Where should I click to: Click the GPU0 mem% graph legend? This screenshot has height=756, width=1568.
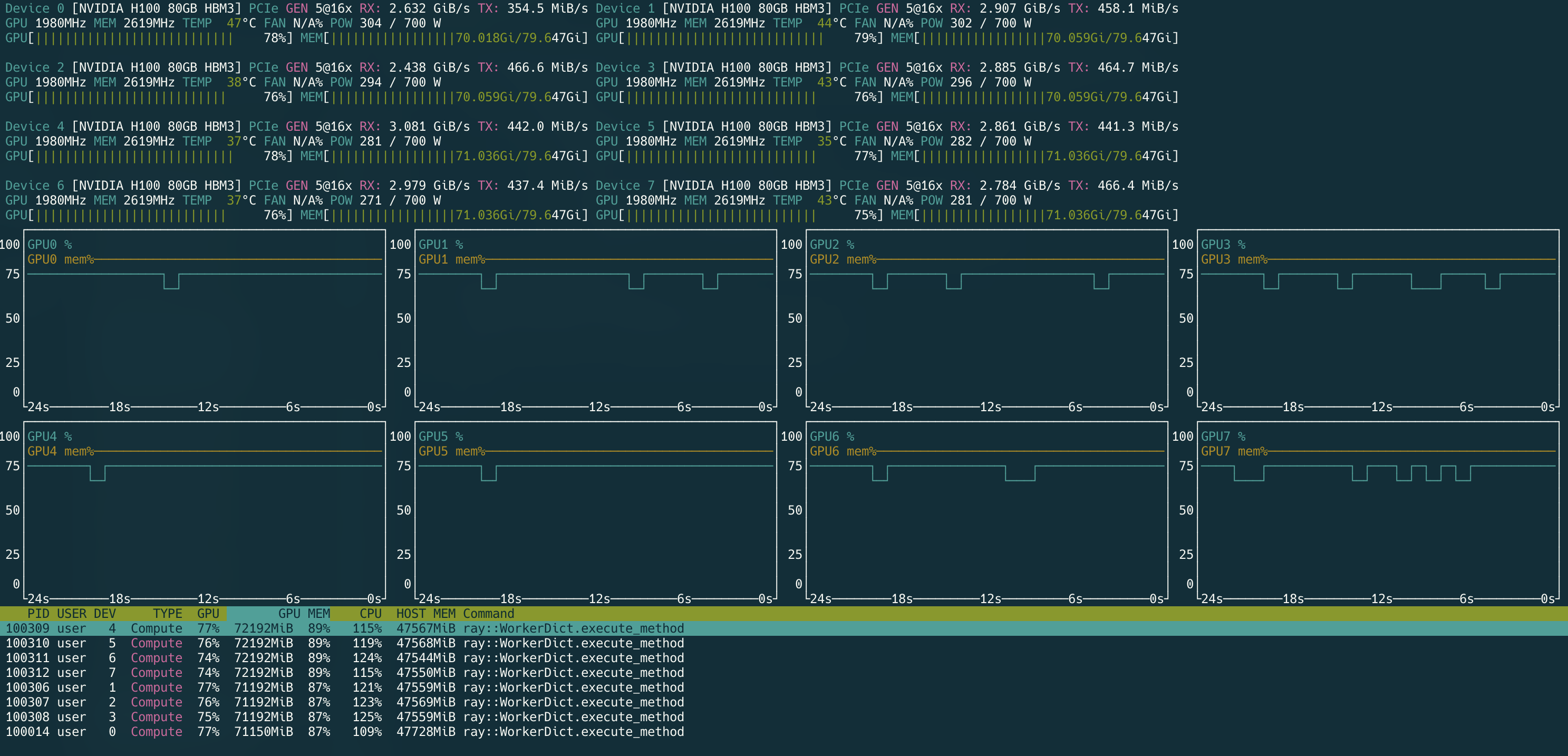point(61,259)
